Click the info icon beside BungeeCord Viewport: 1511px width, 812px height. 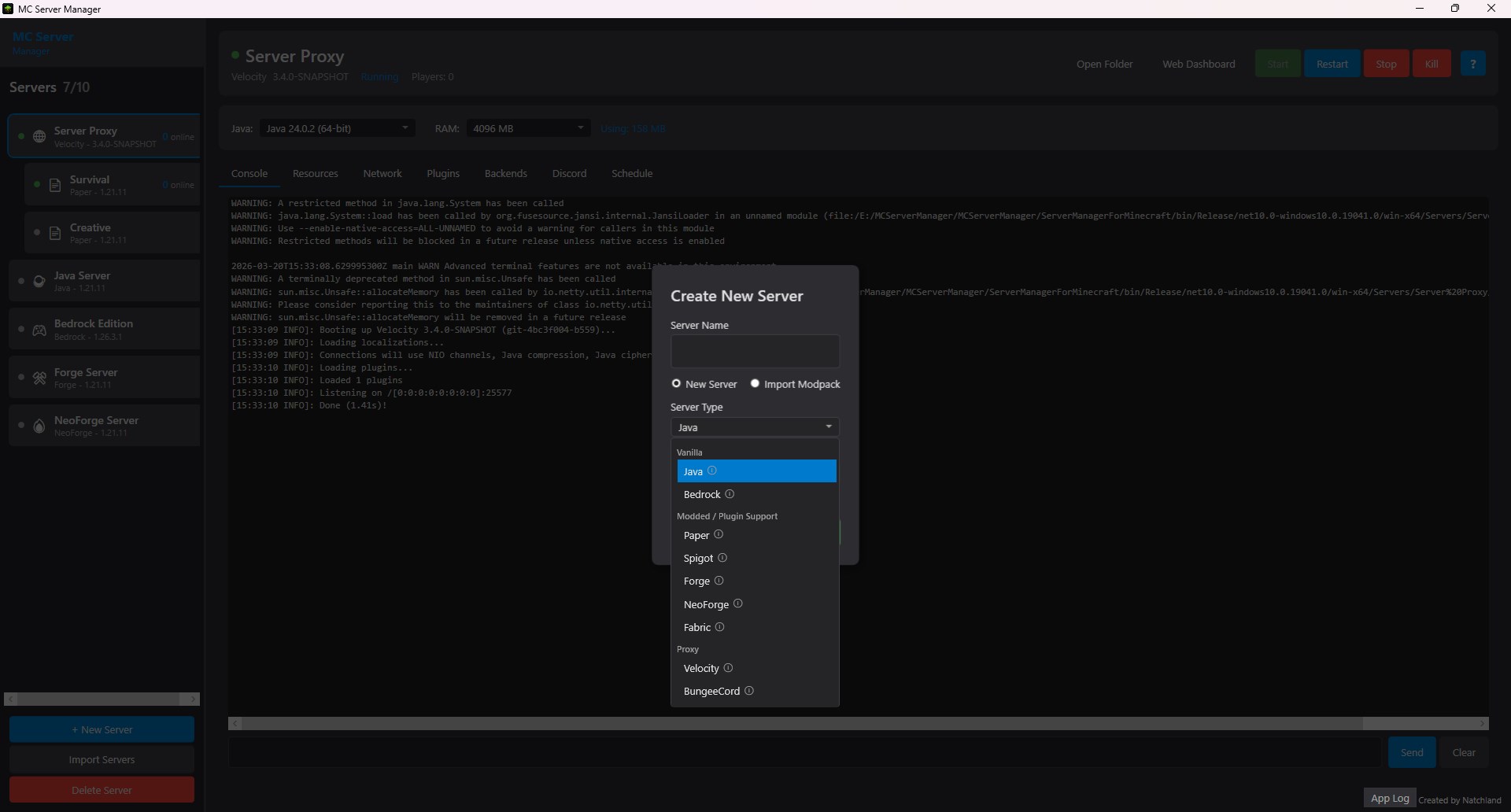coord(749,691)
